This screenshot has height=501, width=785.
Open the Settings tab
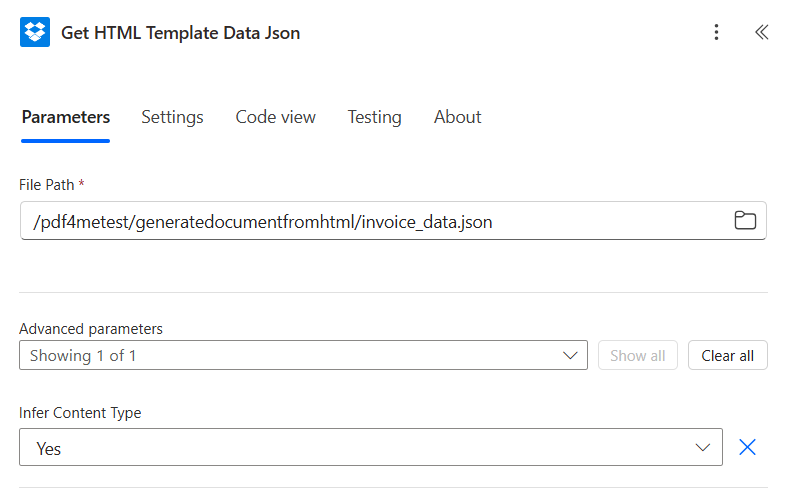pos(172,117)
